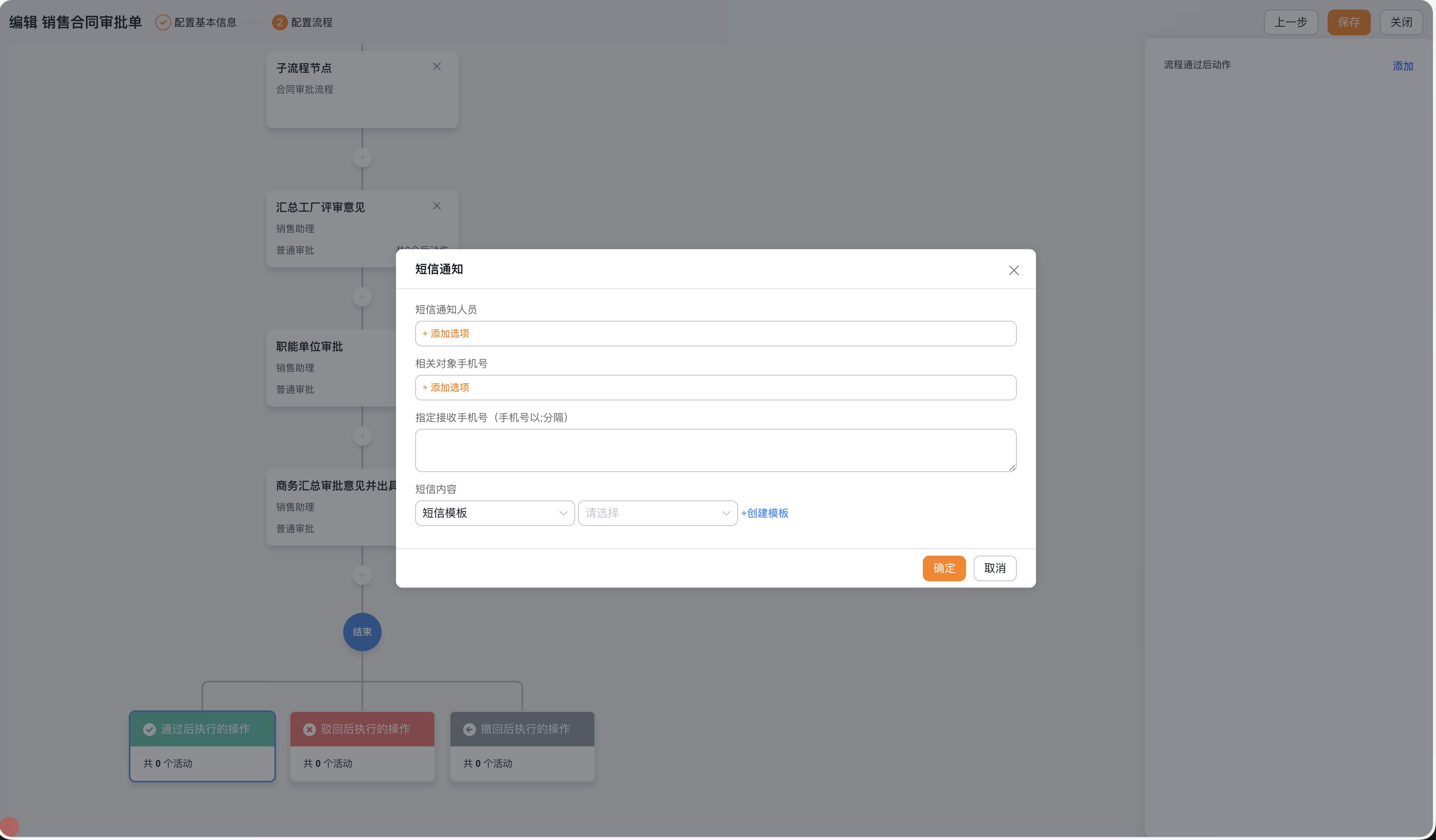Add a node below 职能单位审批
This screenshot has height=840, width=1436.
tap(362, 436)
